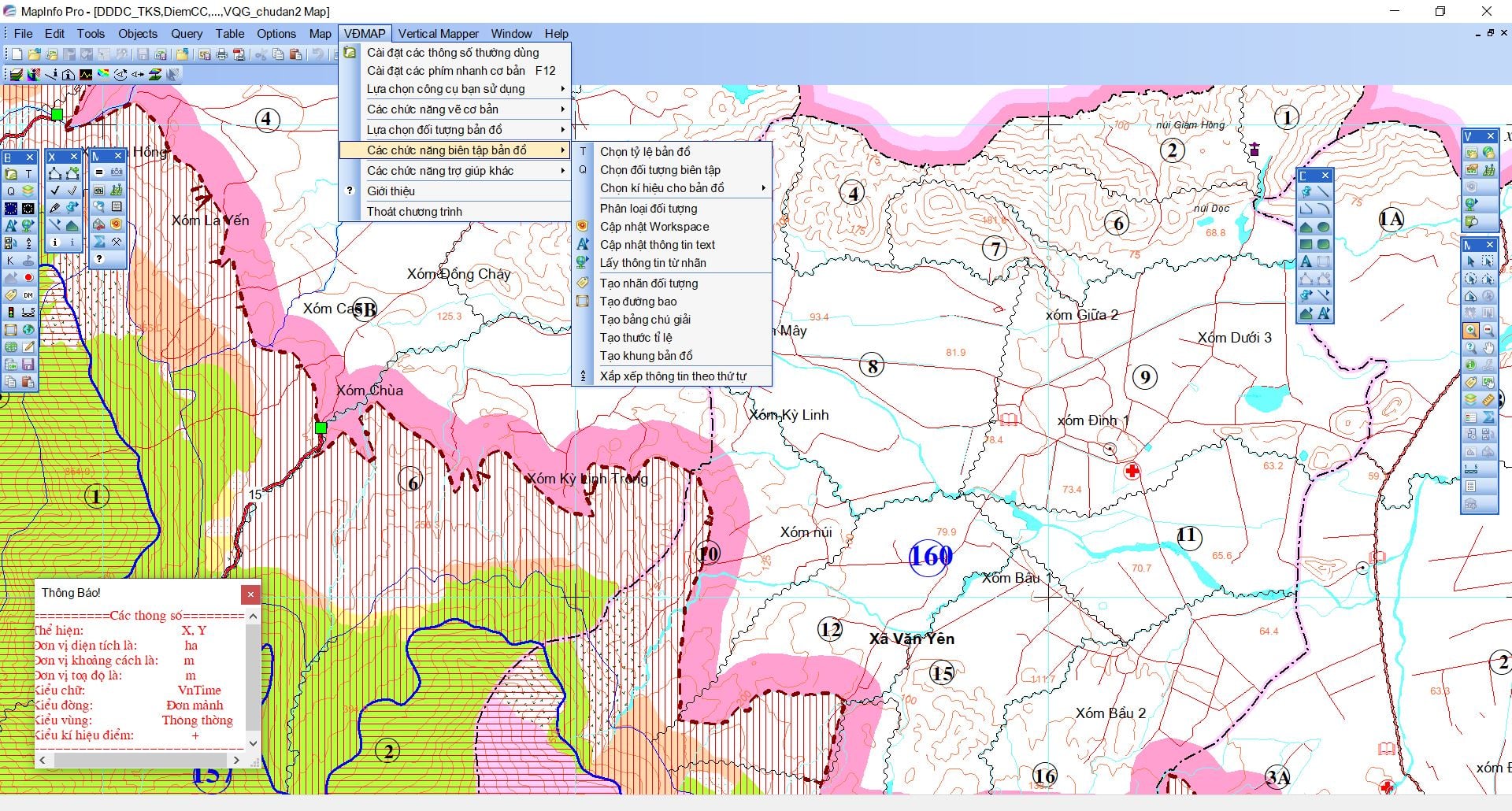
Task: Open the Vertical Mapper menu
Action: pos(438,34)
